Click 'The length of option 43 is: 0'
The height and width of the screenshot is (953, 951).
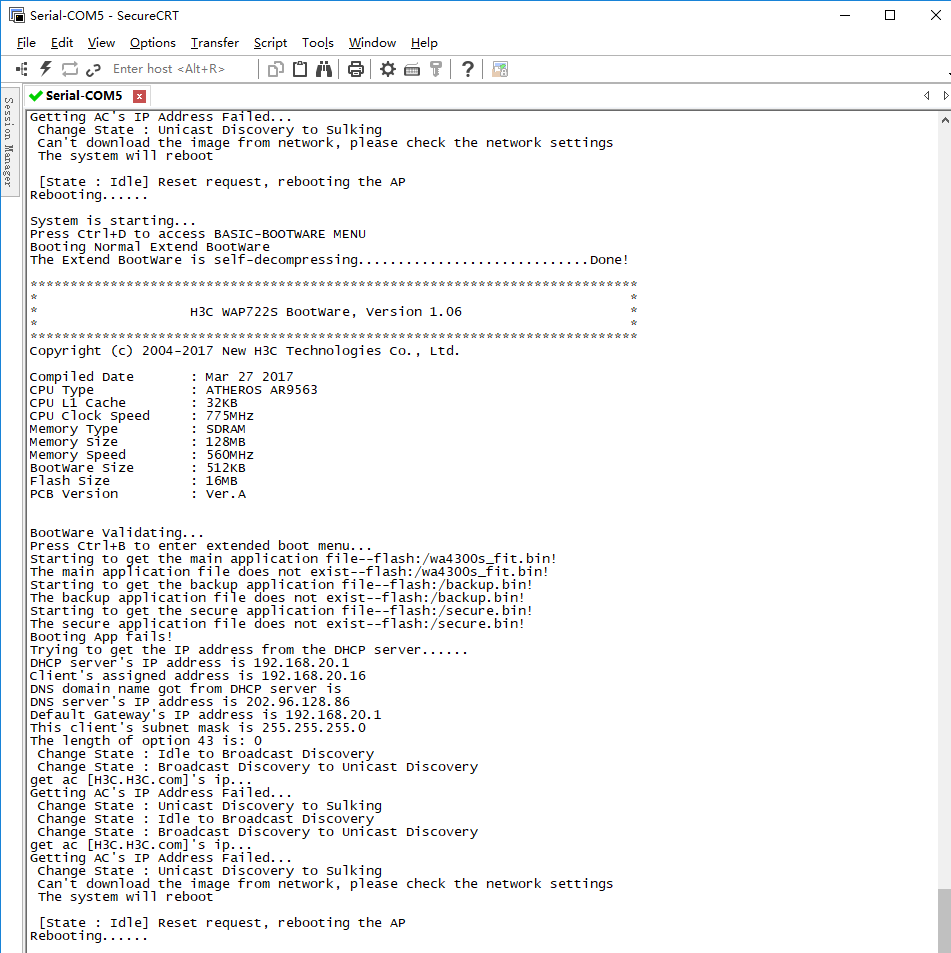pos(146,741)
